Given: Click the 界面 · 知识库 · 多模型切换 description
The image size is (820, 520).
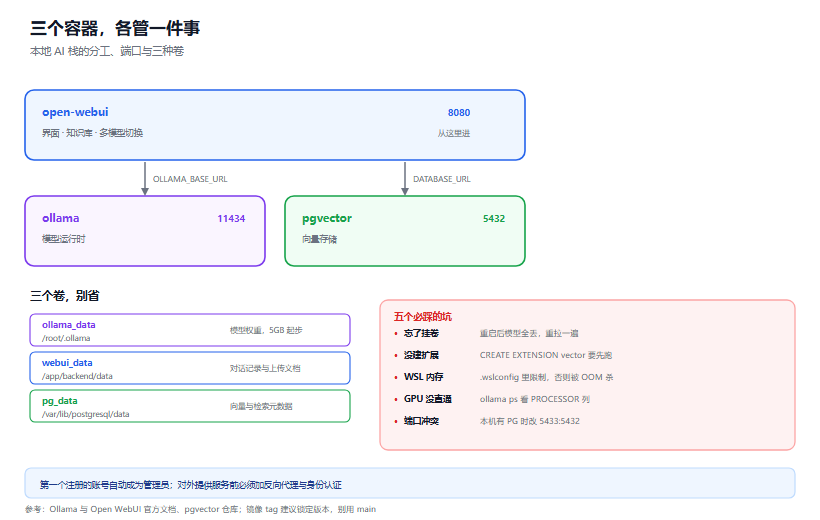Looking at the screenshot, I should pos(92,133).
